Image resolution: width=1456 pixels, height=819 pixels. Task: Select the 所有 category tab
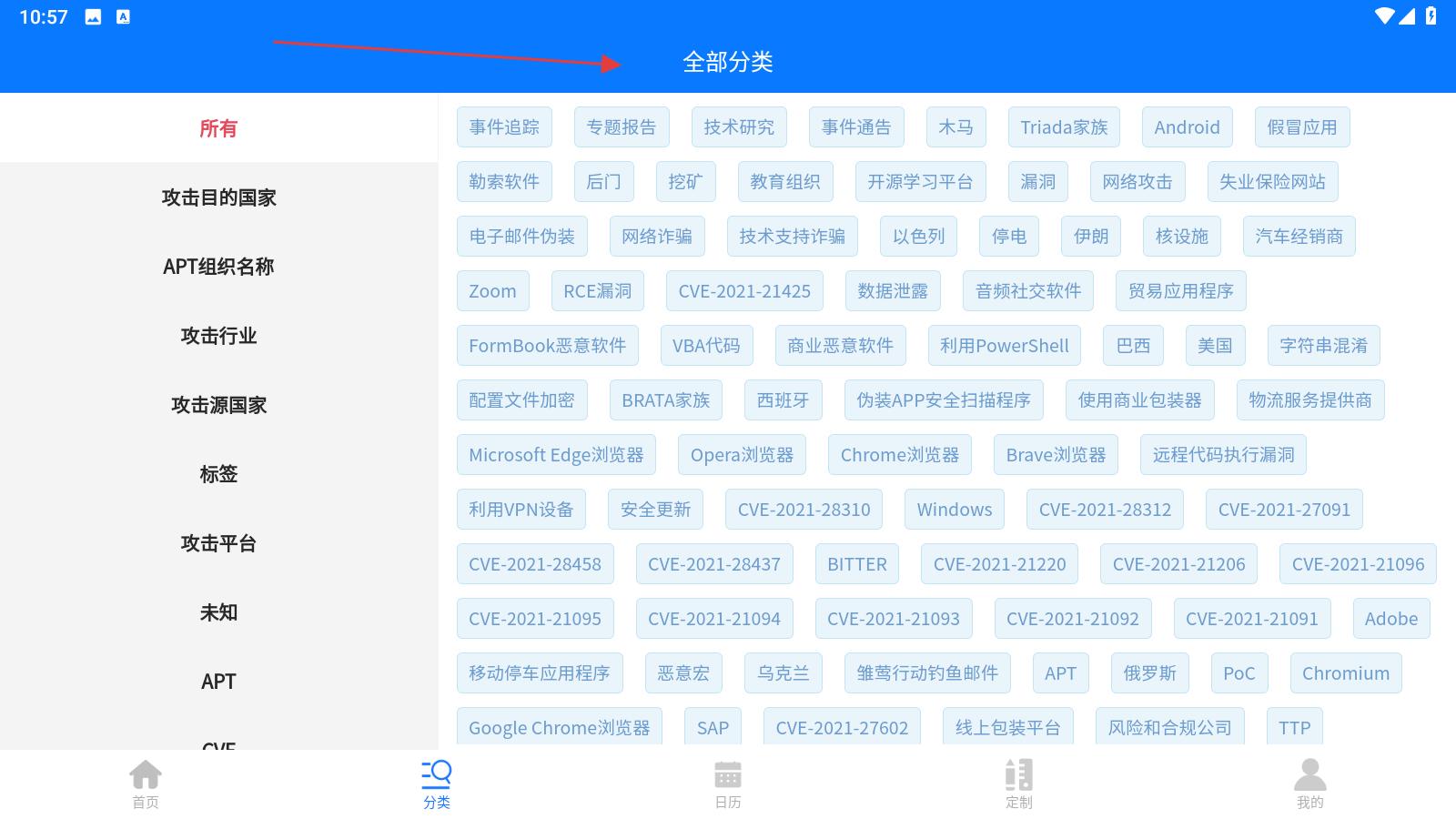click(218, 128)
